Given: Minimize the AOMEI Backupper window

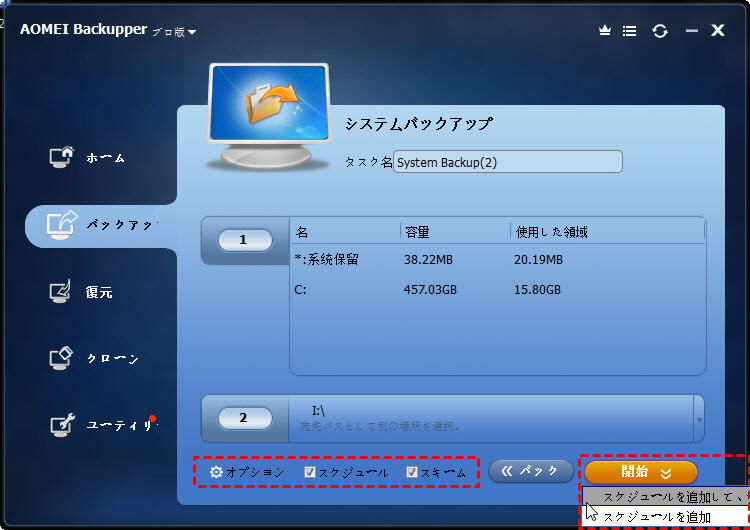Looking at the screenshot, I should pyautogui.click(x=692, y=31).
